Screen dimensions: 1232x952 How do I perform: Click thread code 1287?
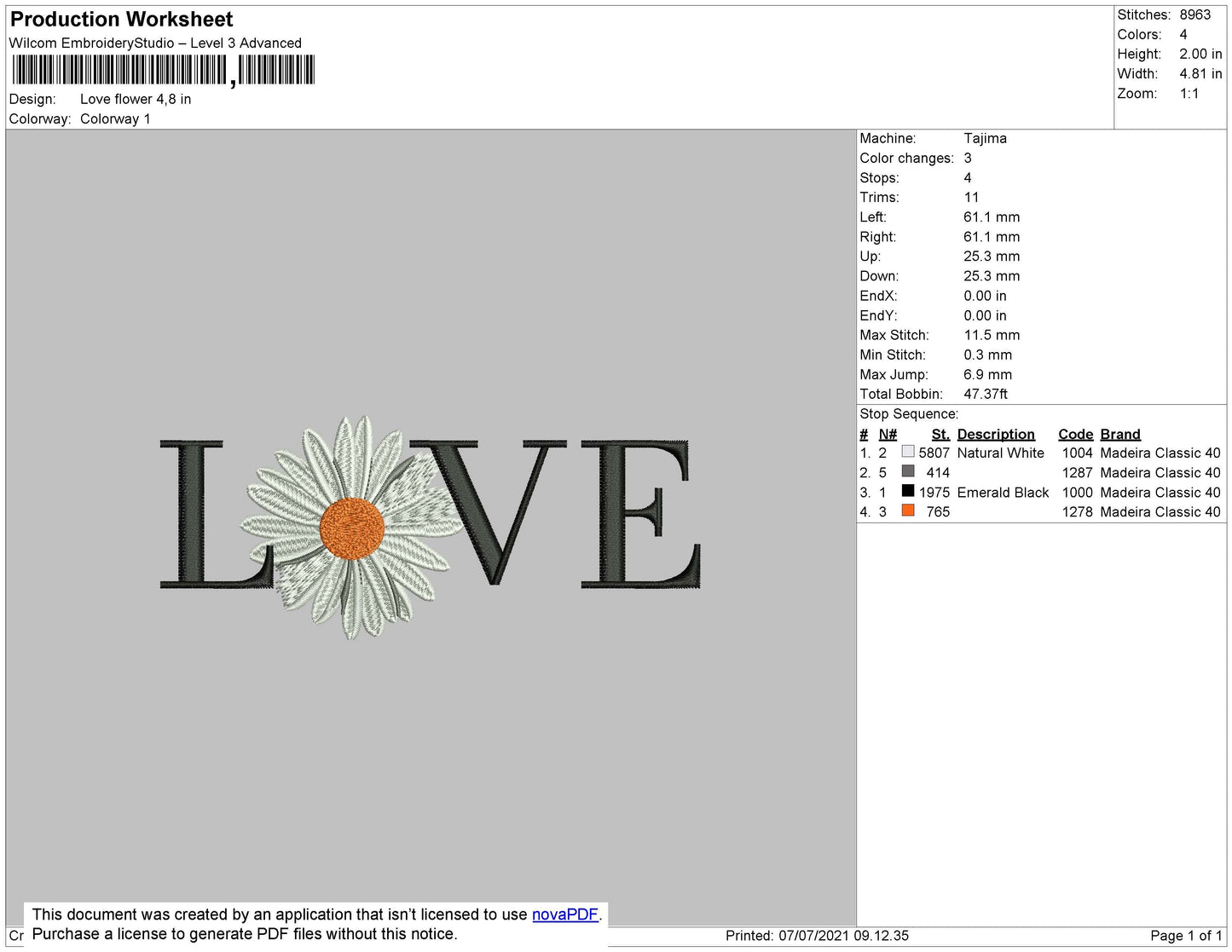(1077, 472)
